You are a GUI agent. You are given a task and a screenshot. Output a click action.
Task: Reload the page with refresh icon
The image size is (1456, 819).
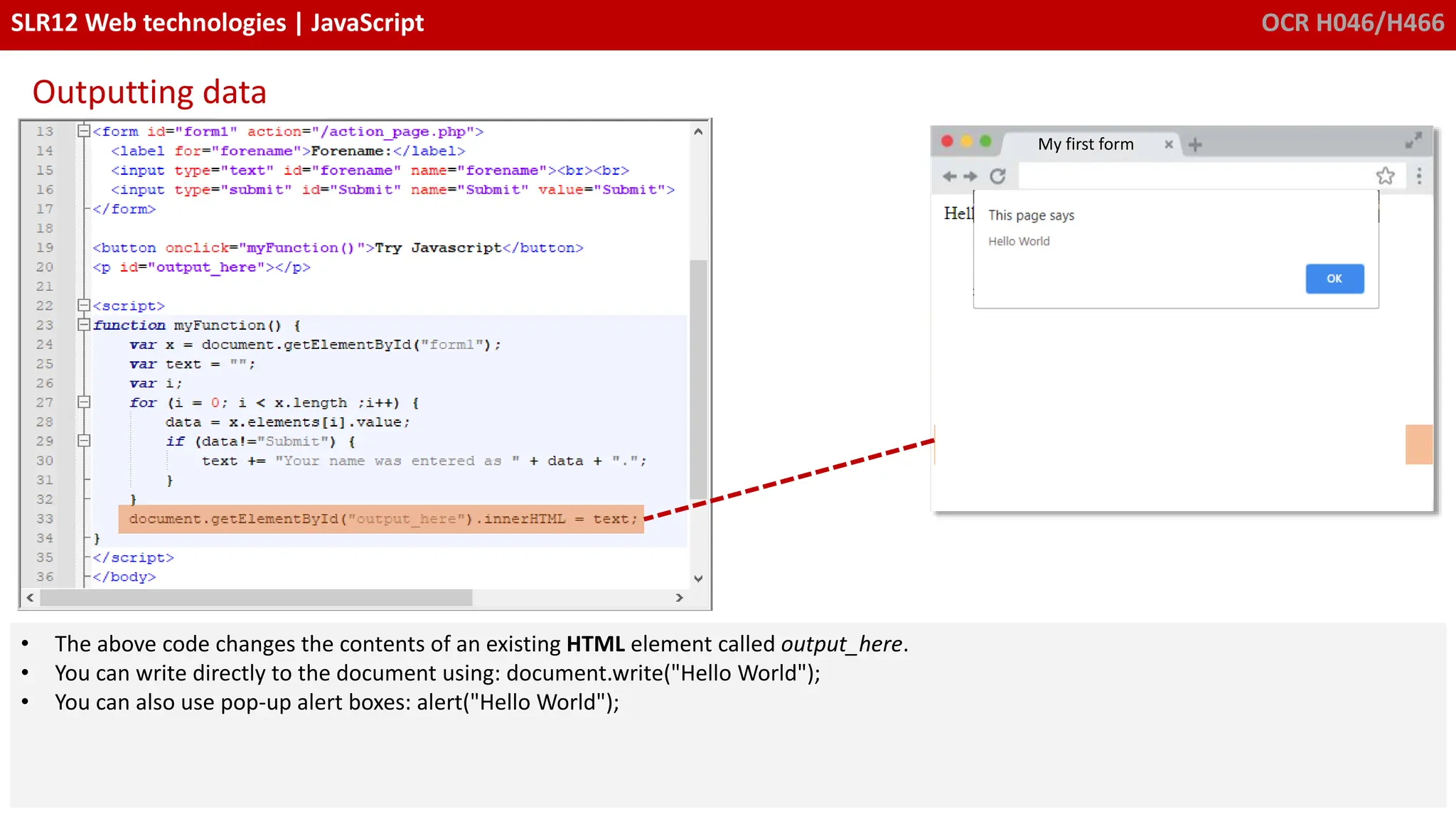(997, 176)
